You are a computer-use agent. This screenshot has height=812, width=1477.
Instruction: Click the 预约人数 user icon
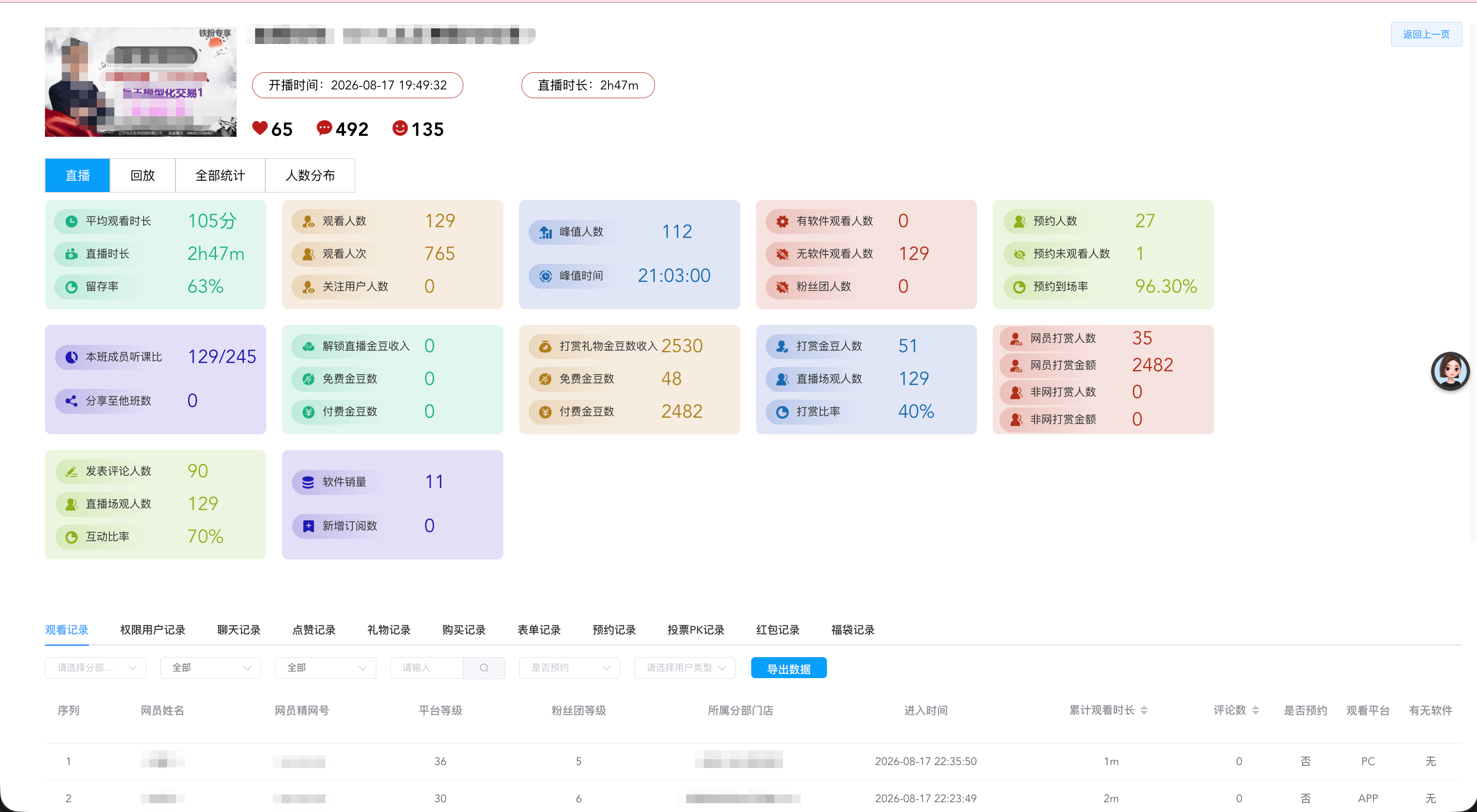click(1019, 221)
